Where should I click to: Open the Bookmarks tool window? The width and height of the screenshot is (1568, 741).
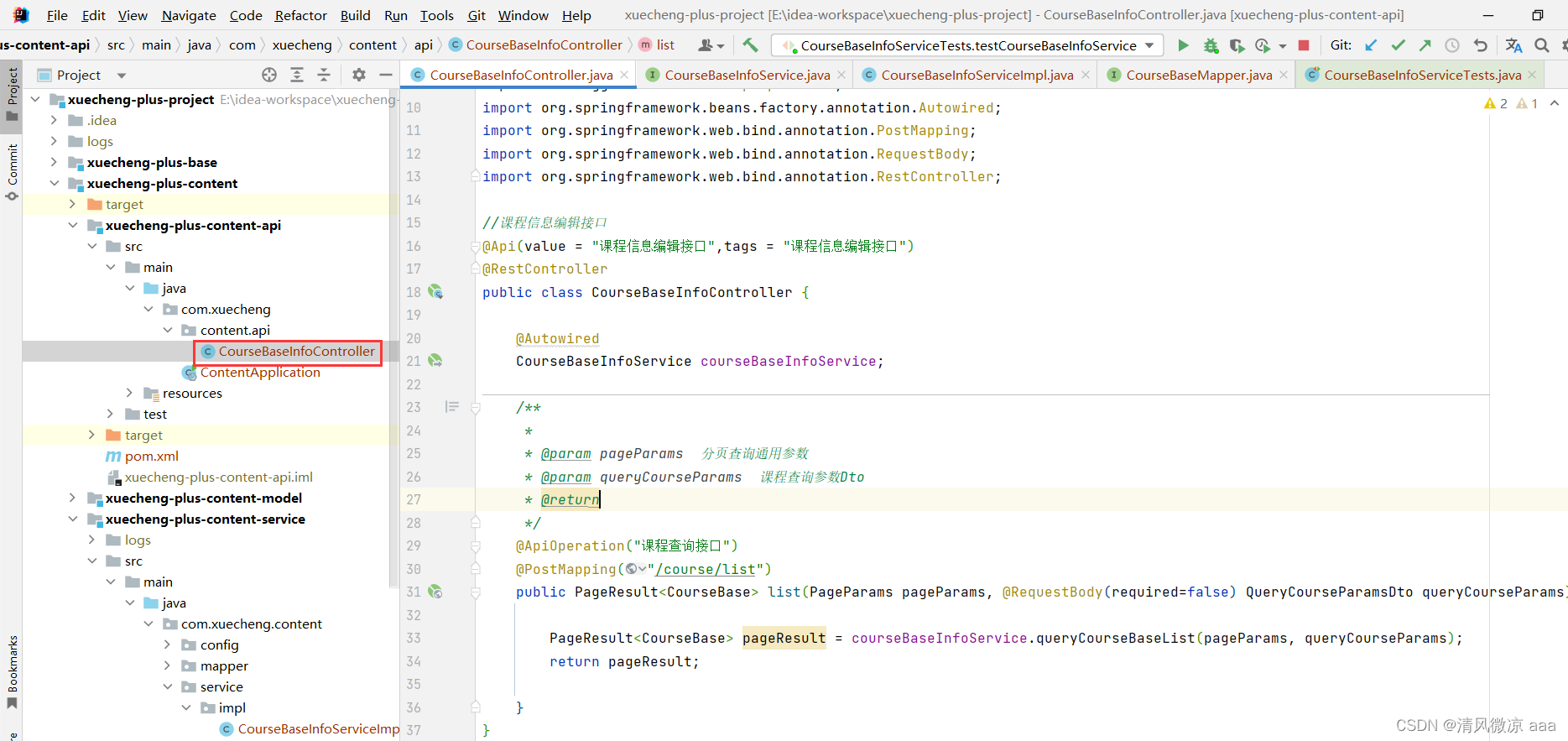click(12, 671)
